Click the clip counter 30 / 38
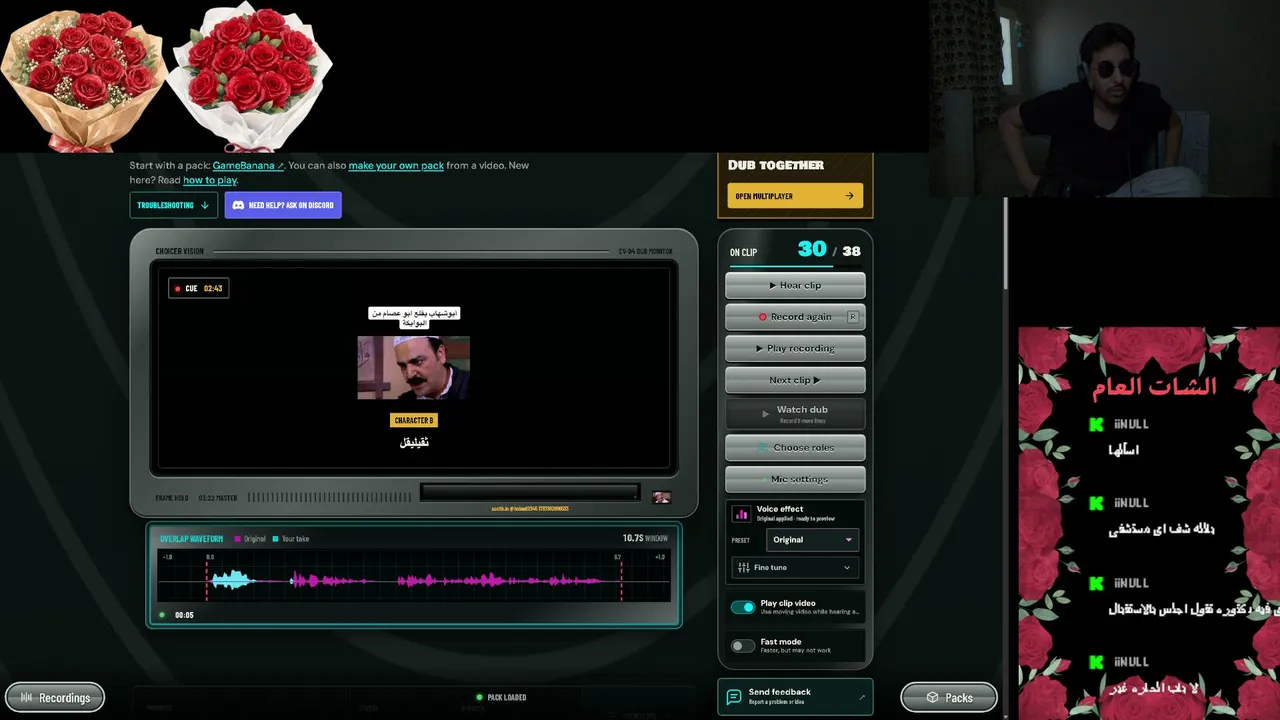This screenshot has height=720, width=1280. (x=828, y=250)
